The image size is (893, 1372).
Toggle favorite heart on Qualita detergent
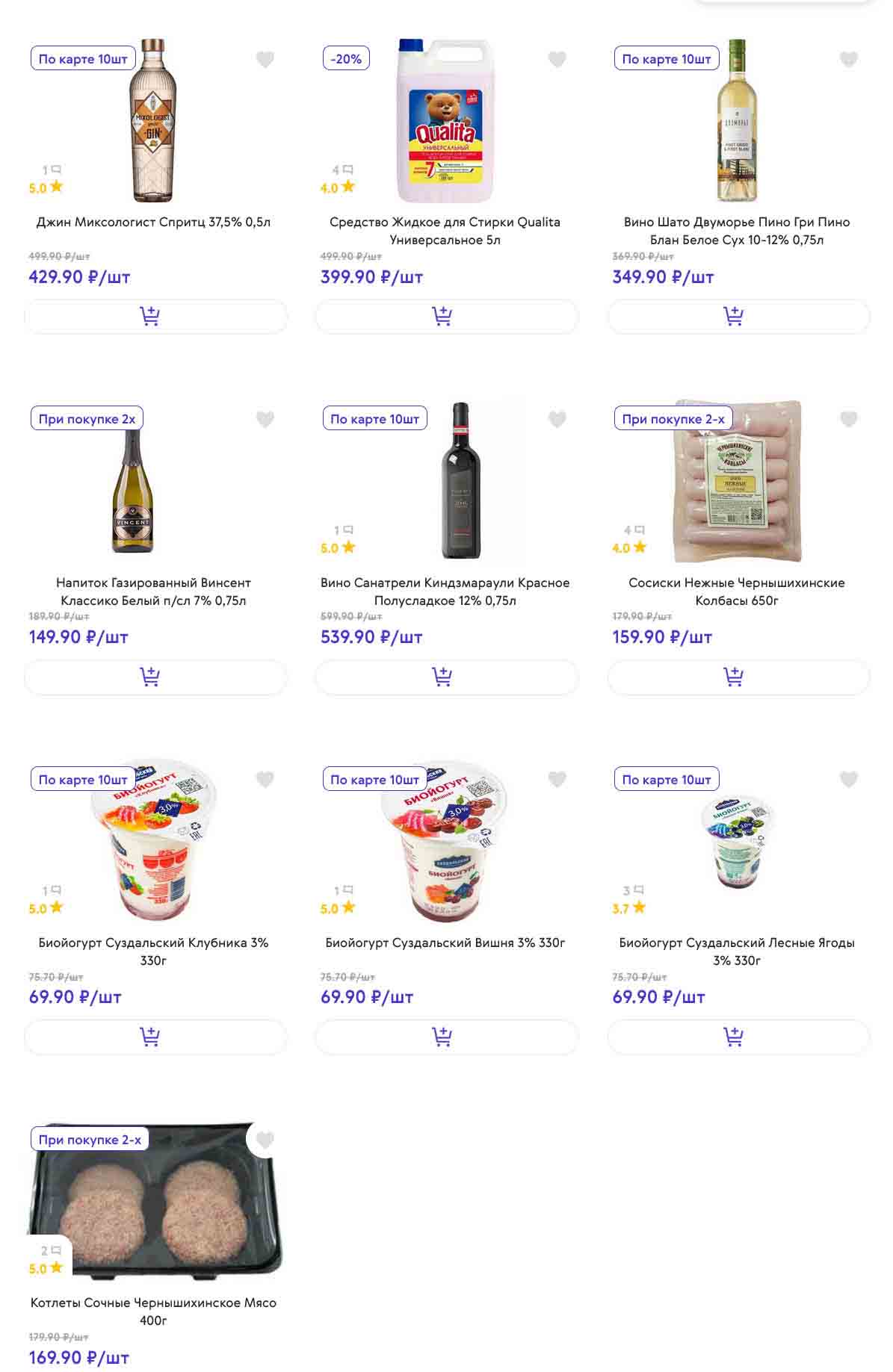557,59
